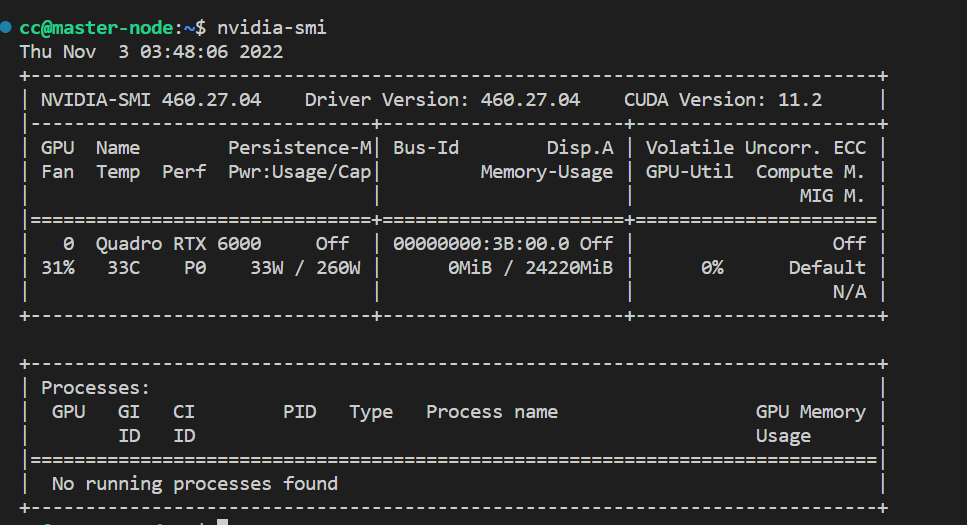The image size is (967, 525).
Task: Click the Persistence-M column header
Action: coord(300,148)
